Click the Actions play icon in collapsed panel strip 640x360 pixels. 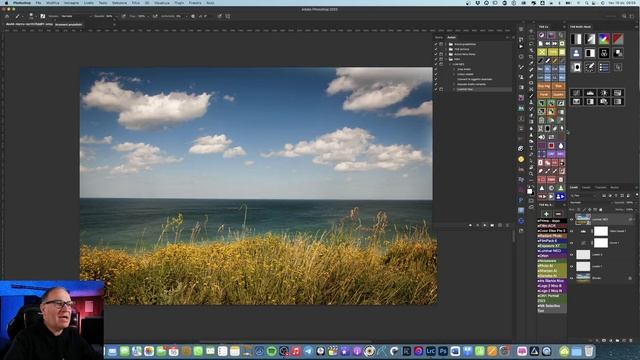[x=521, y=46]
